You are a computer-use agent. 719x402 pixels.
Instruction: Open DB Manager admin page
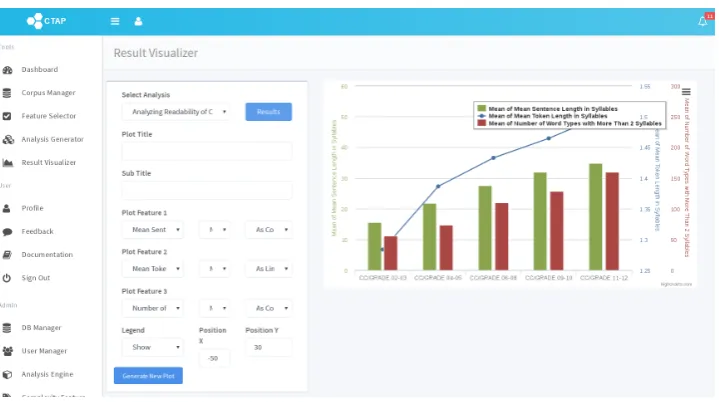pyautogui.click(x=41, y=328)
